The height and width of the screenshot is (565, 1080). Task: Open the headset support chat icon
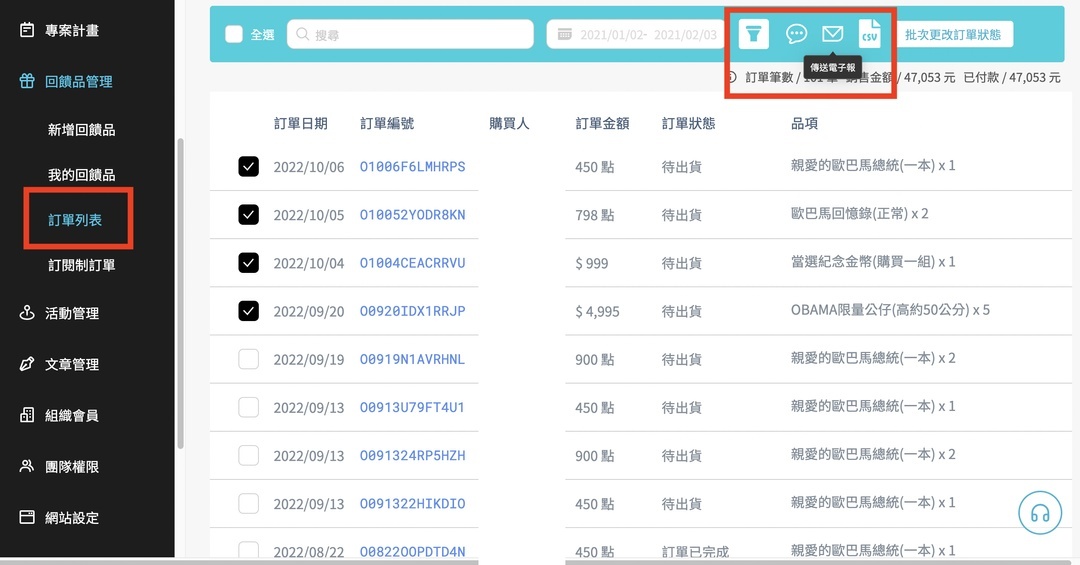[x=1040, y=513]
